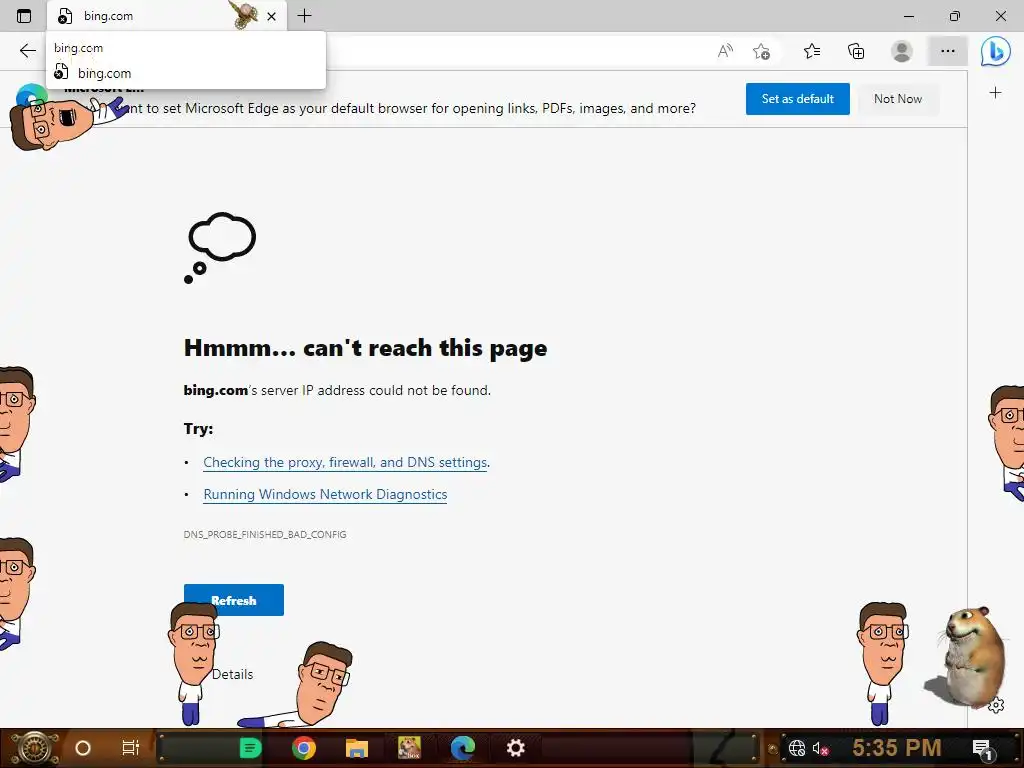Open the hamster box app in taskbar

[409, 748]
